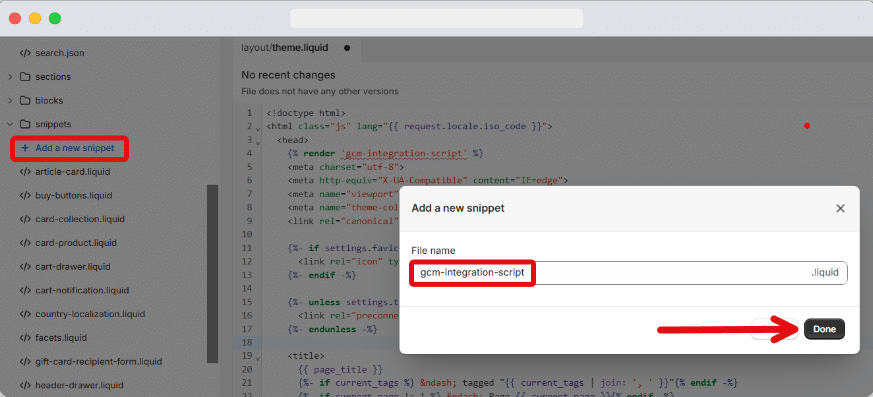Click the faint Cancel button beside Done
This screenshot has width=873, height=397.
[774, 329]
